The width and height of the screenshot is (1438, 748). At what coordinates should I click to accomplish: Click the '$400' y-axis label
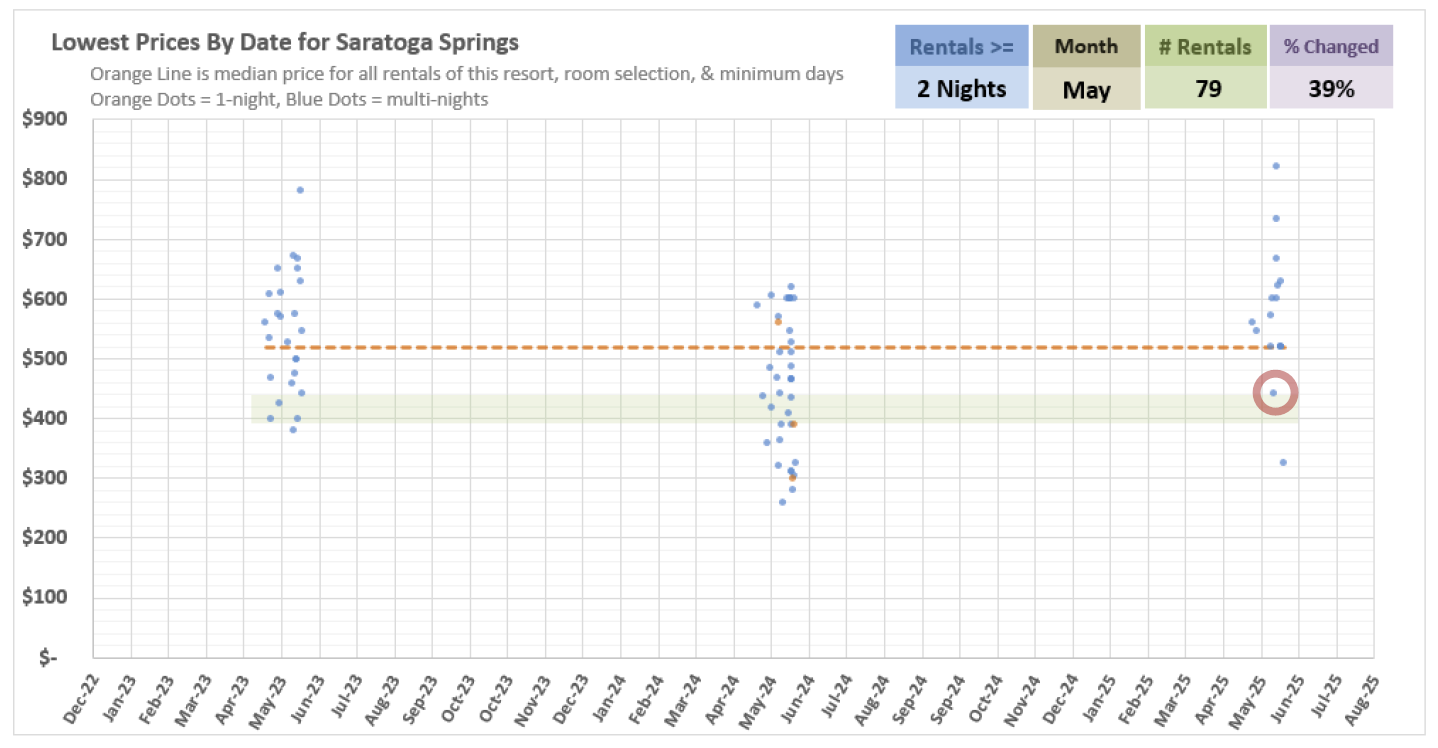[x=45, y=418]
